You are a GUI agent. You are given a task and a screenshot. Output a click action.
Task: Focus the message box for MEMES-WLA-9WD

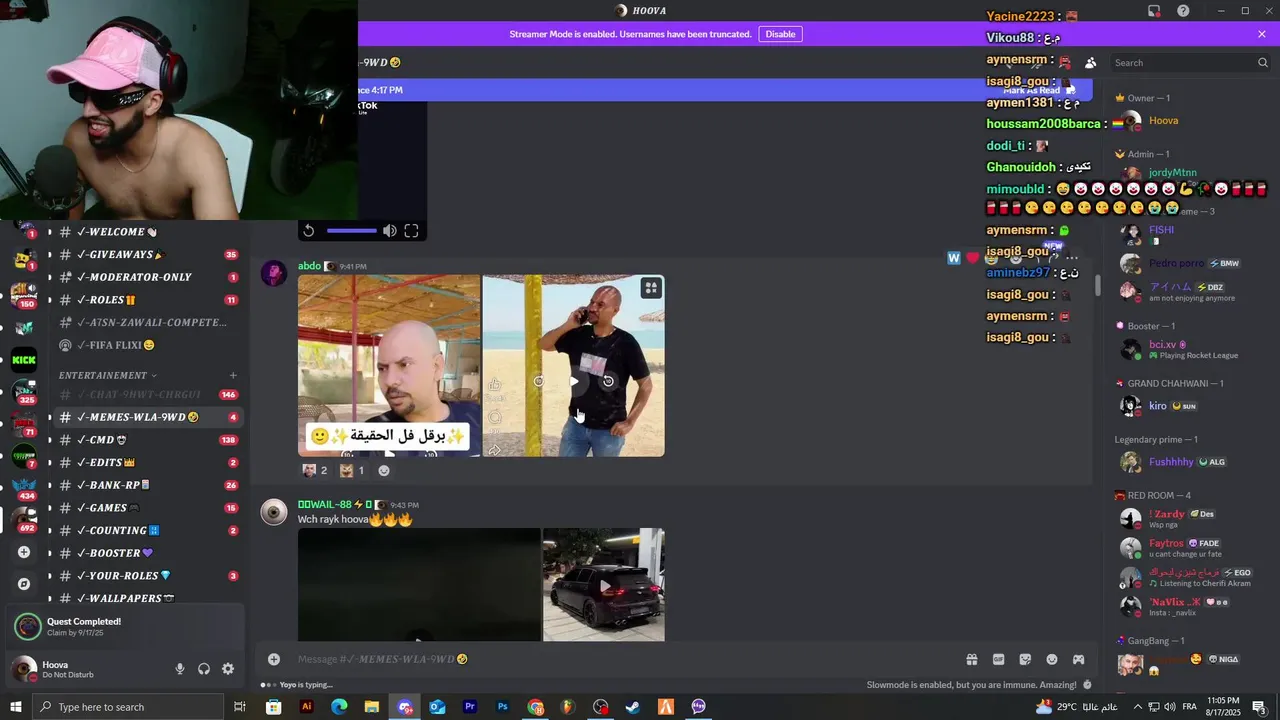pyautogui.click(x=620, y=659)
